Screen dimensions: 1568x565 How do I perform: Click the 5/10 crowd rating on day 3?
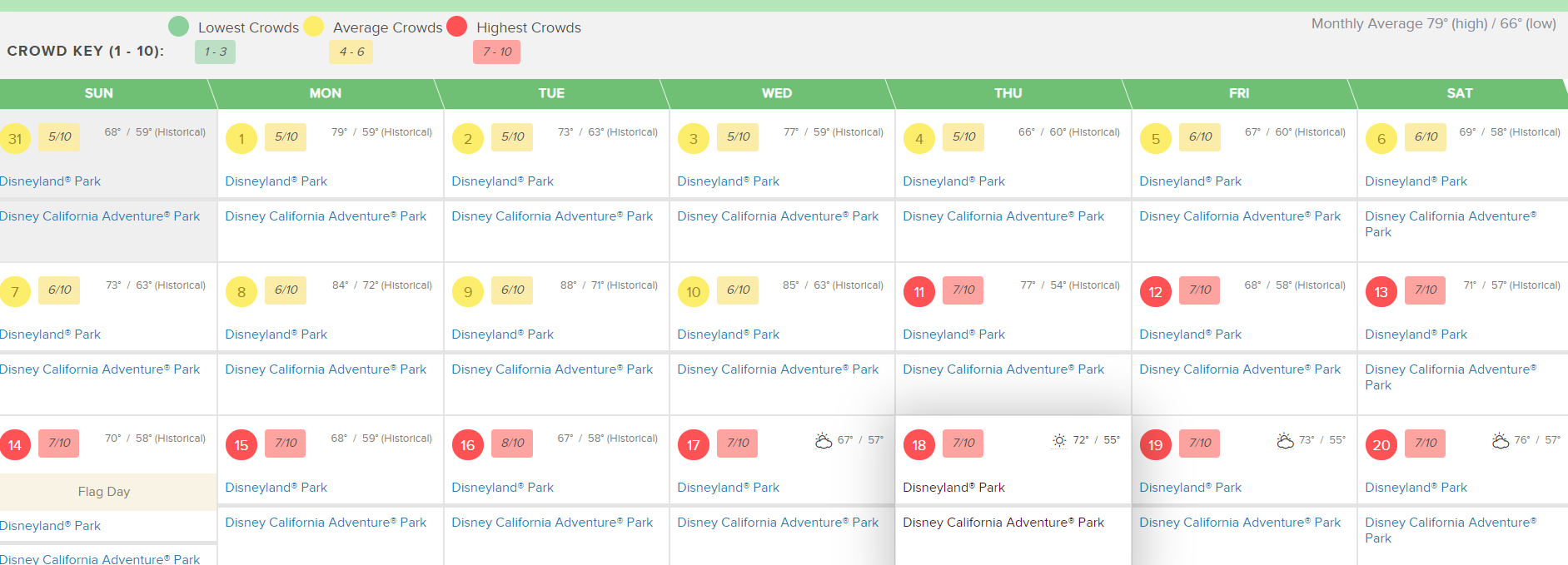click(739, 136)
